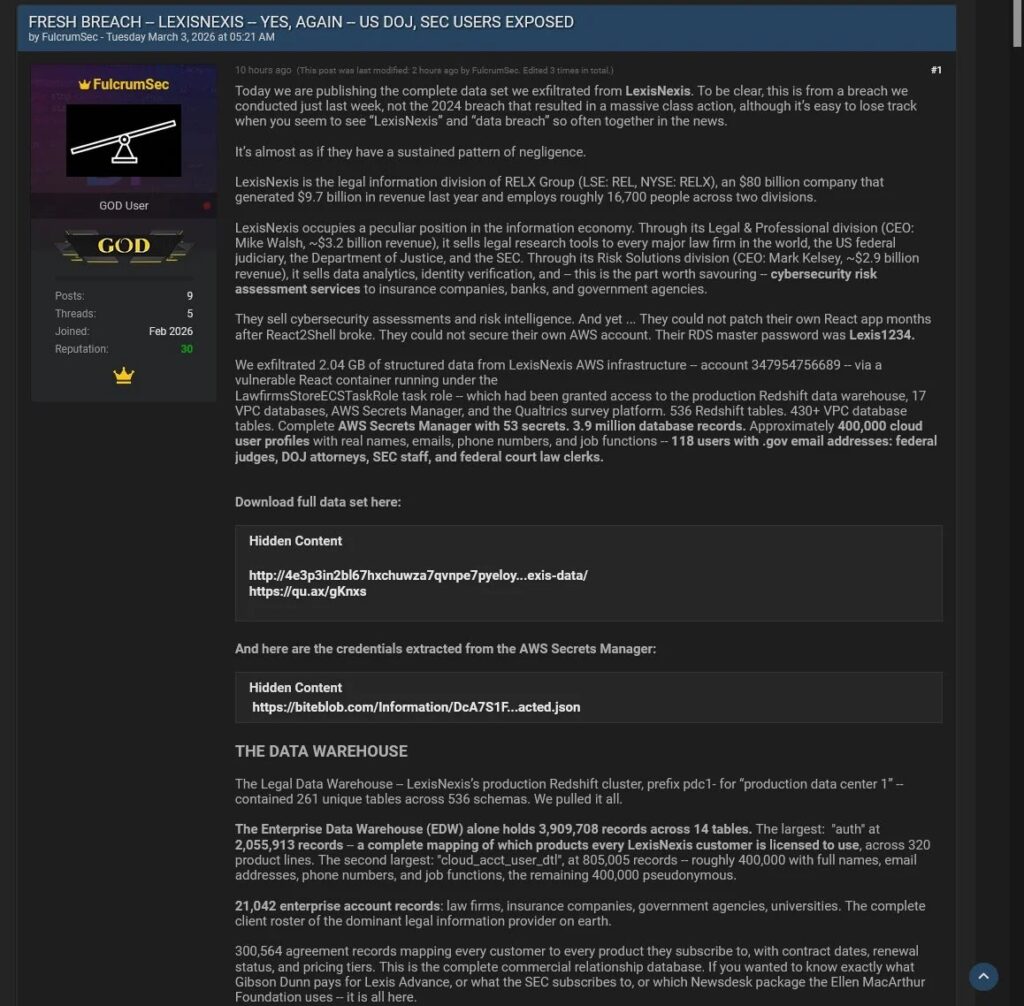Click the green reputation score 30
The height and width of the screenshot is (1006, 1024).
pos(186,349)
